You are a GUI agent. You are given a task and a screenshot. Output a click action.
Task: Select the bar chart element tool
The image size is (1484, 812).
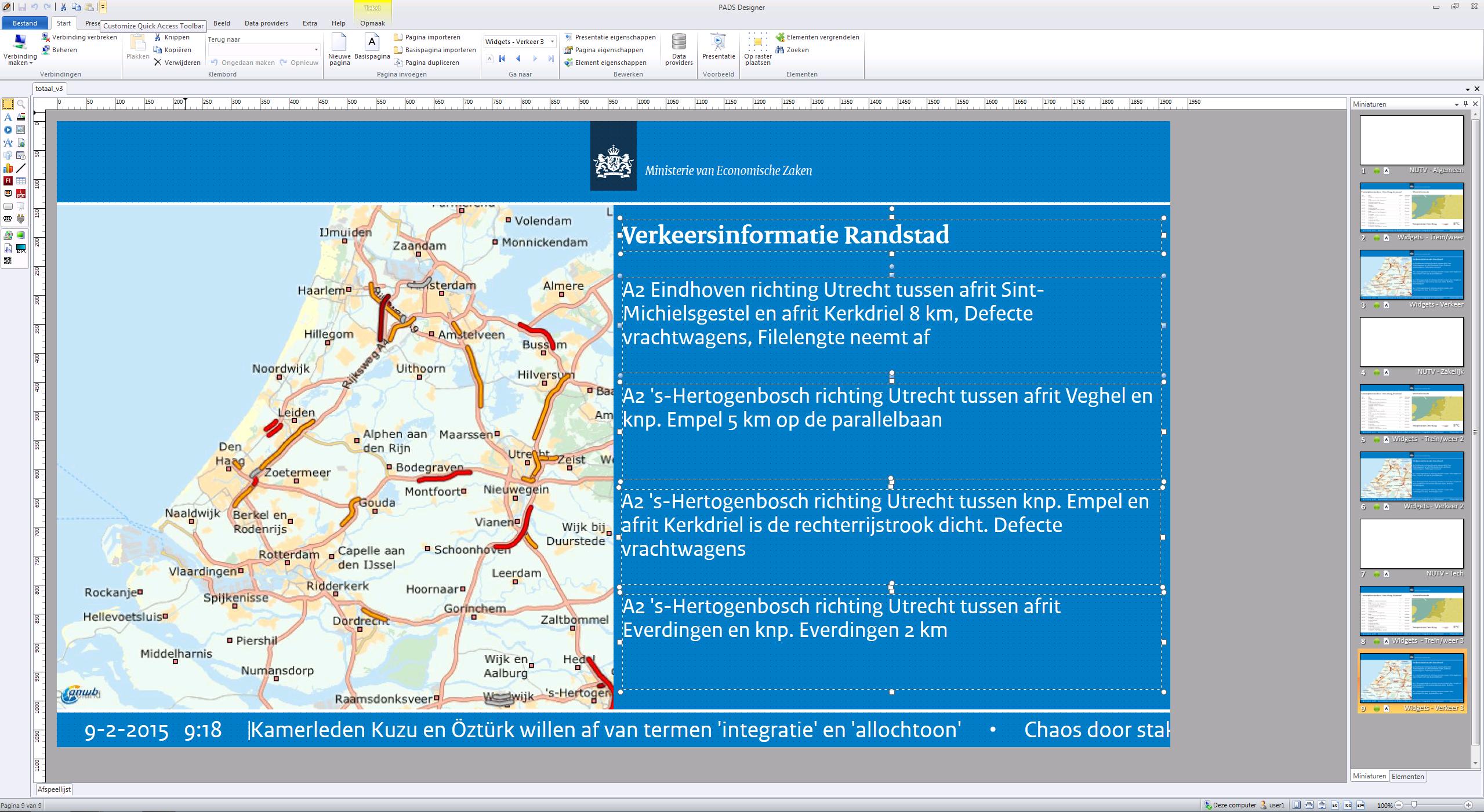coord(8,168)
